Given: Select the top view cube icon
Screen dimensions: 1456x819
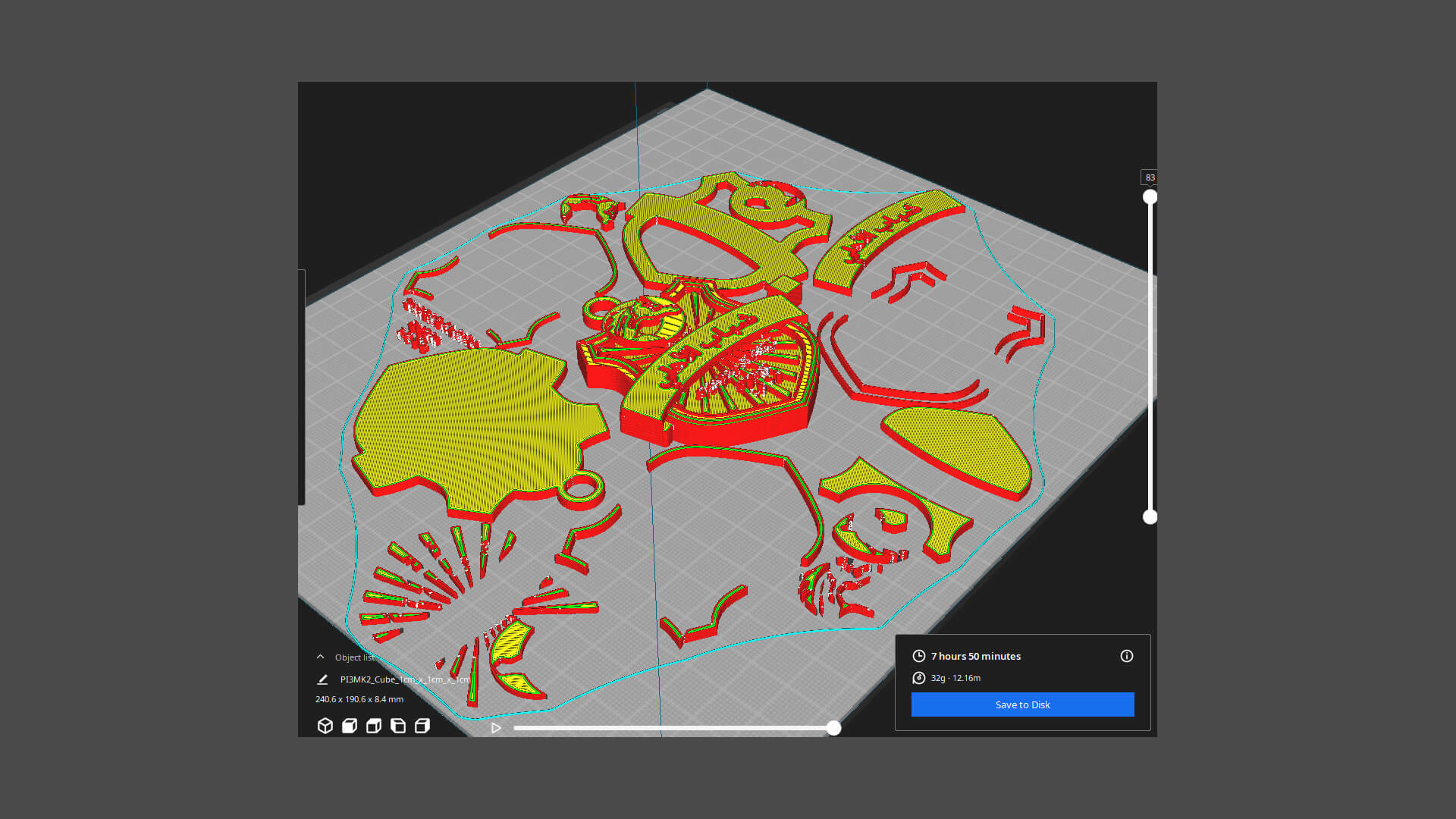Looking at the screenshot, I should click(374, 726).
